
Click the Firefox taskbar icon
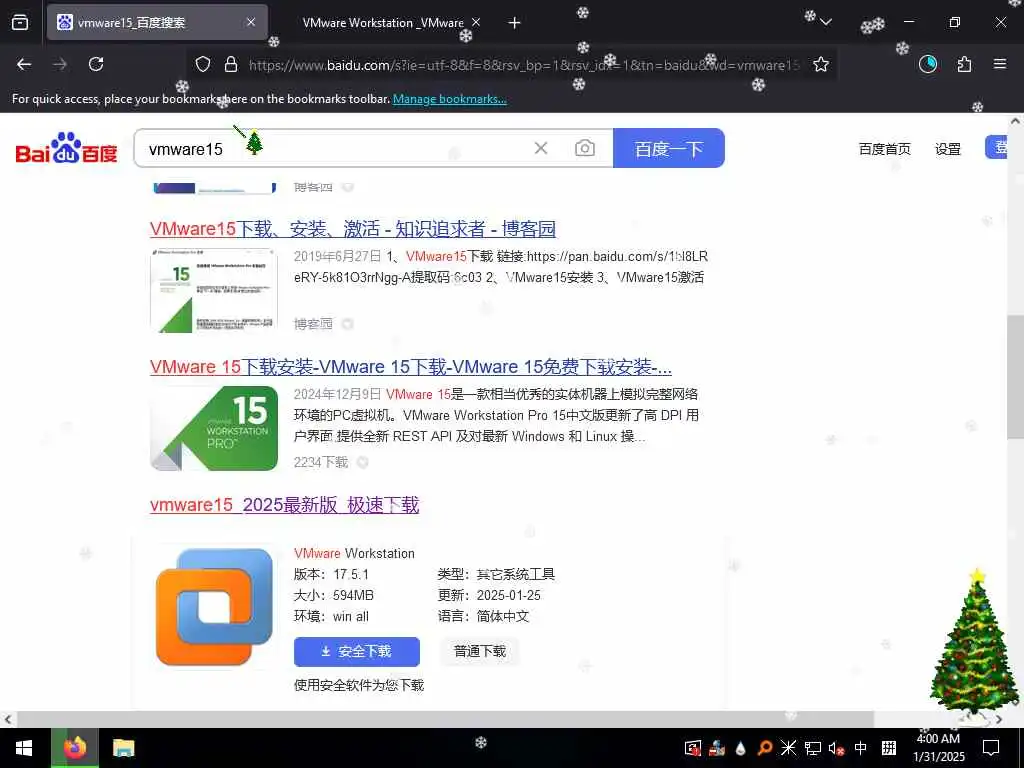(75, 748)
